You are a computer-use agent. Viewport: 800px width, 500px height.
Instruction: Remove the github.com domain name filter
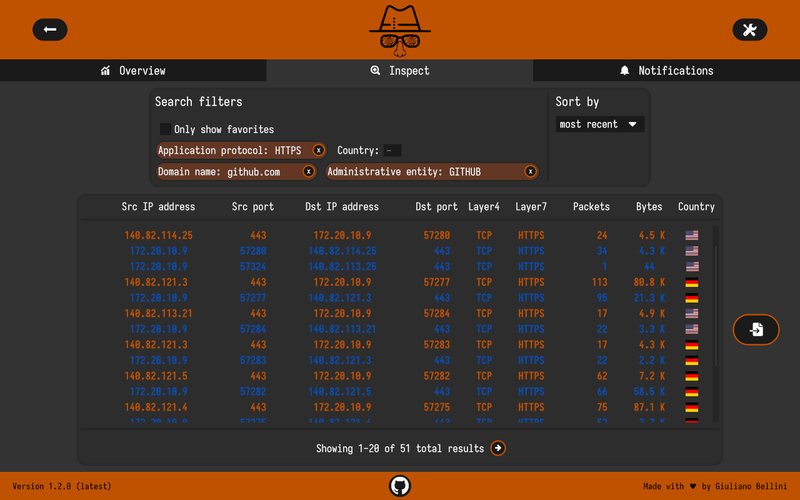click(x=308, y=172)
